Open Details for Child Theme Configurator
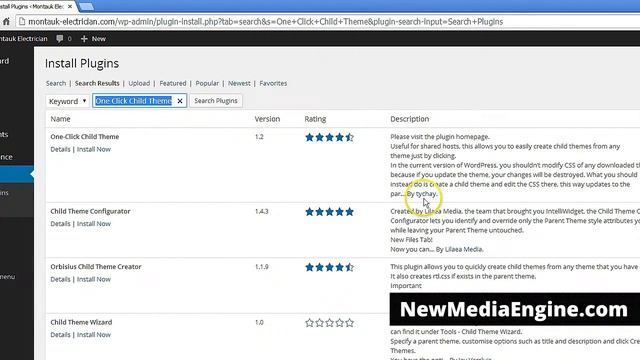 60,224
